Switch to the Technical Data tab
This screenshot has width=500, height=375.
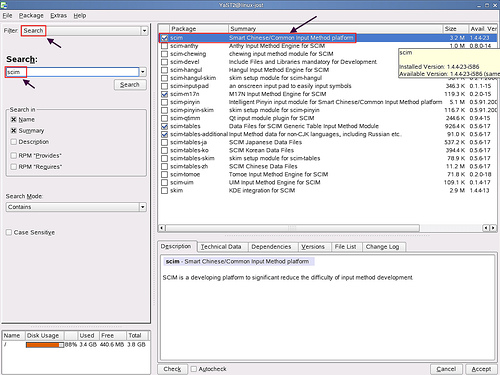(221, 247)
